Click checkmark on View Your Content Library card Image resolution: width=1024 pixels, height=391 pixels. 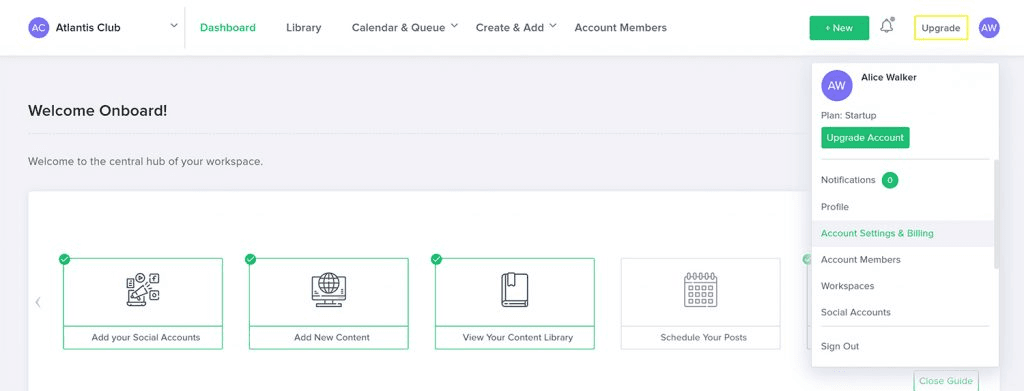click(436, 259)
